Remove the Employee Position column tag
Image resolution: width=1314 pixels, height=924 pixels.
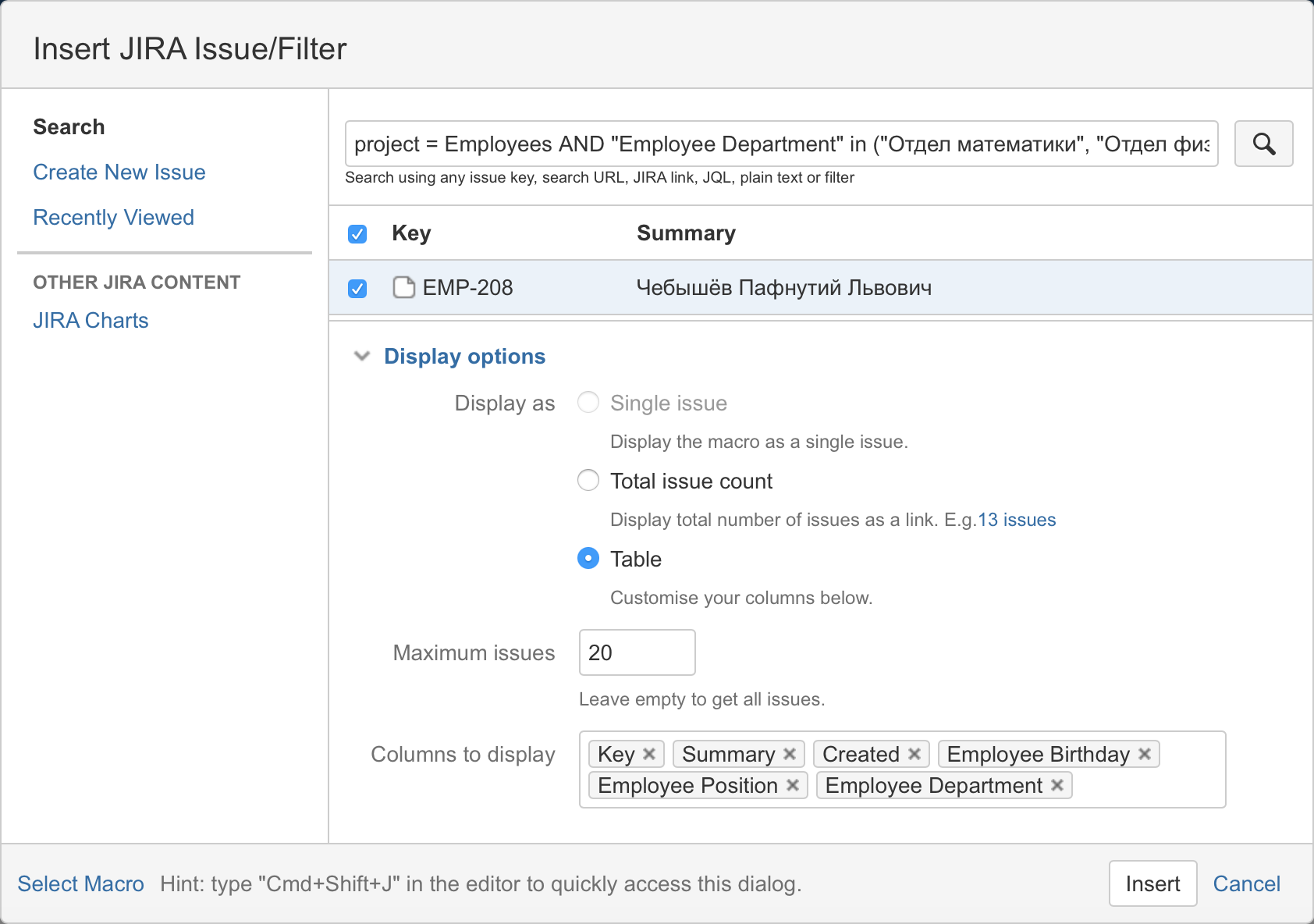[793, 785]
